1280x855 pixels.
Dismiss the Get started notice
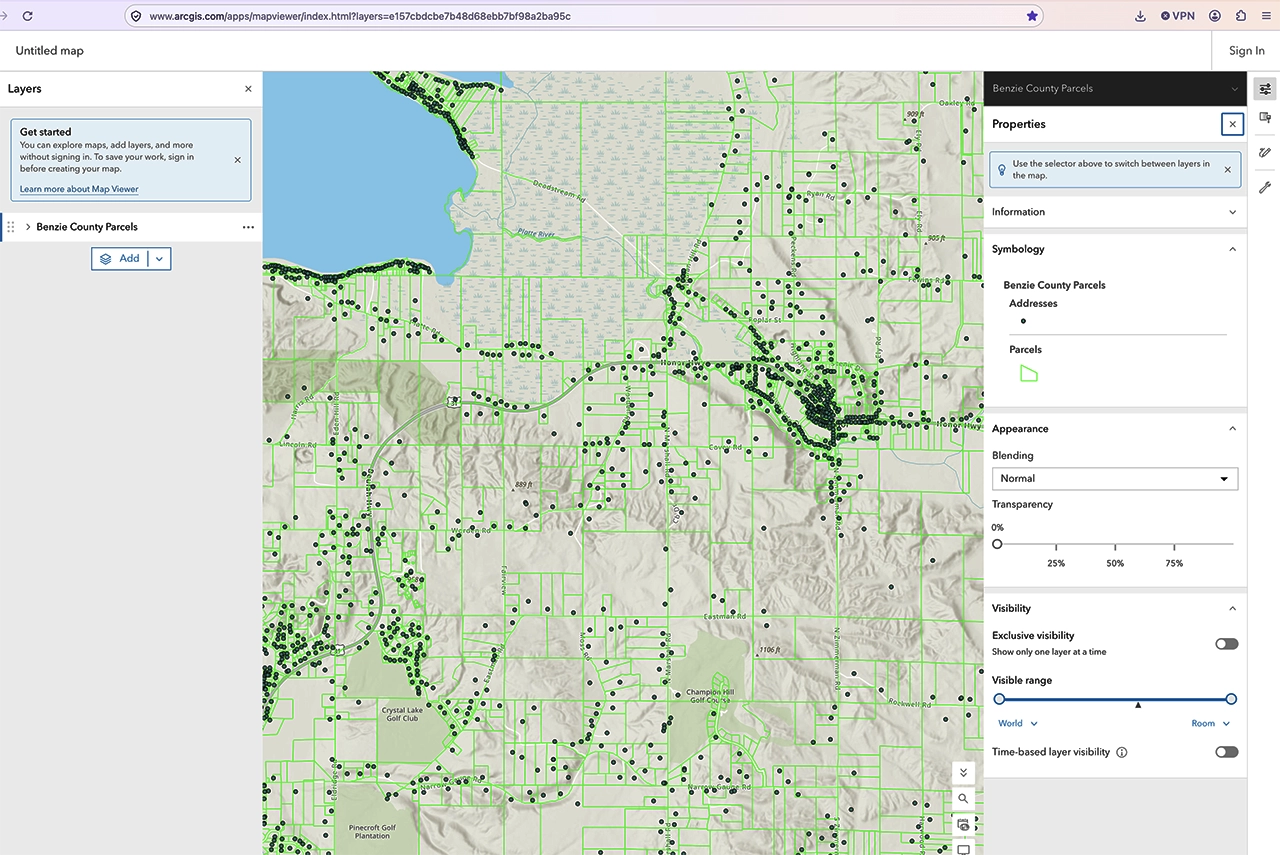point(237,160)
